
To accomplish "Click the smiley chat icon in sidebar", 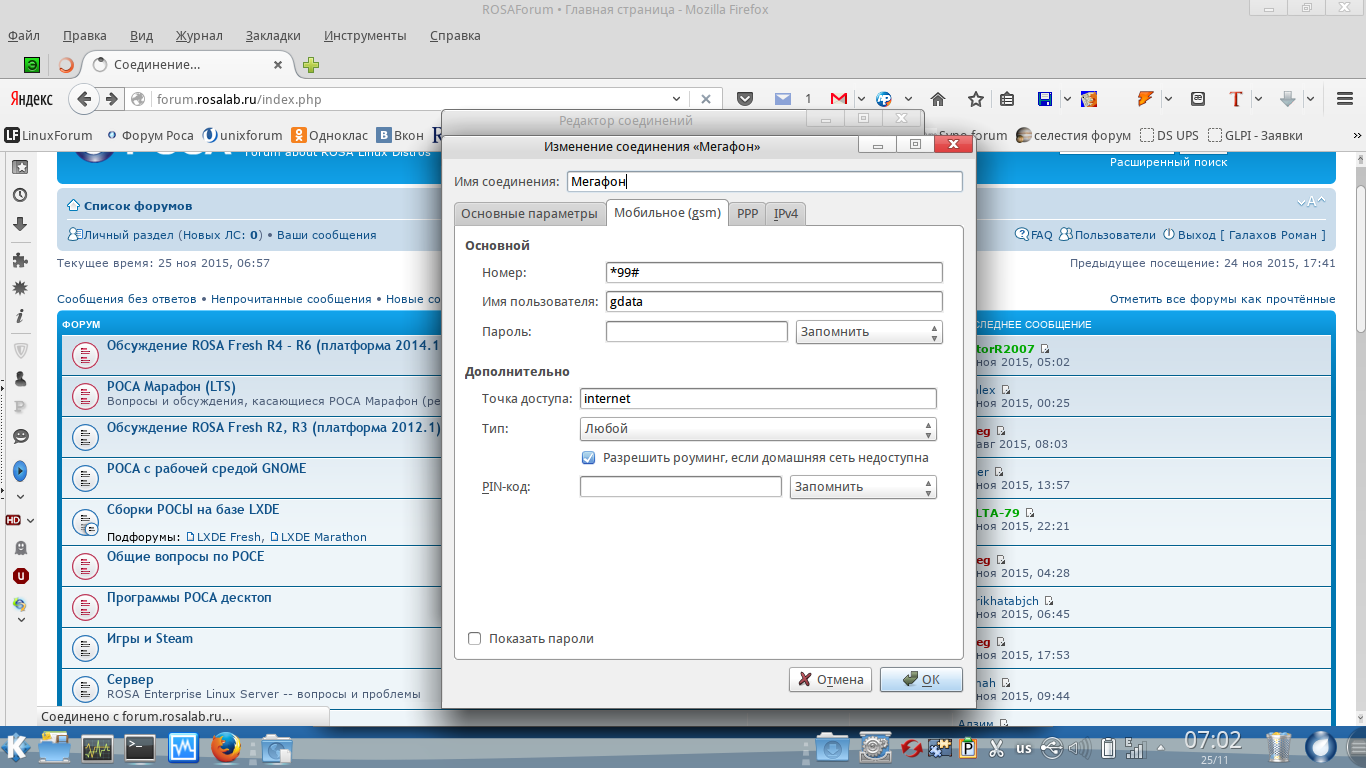I will coord(19,437).
